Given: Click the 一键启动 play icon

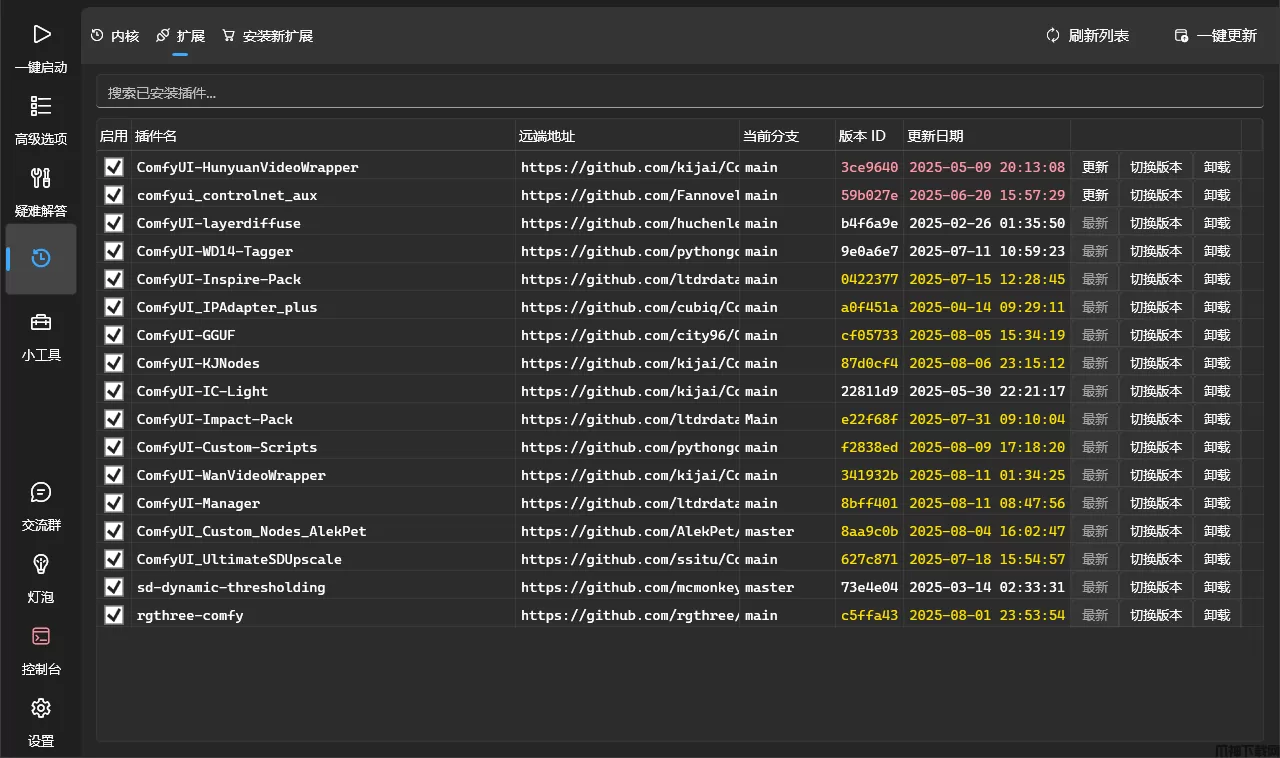Looking at the screenshot, I should 41,35.
